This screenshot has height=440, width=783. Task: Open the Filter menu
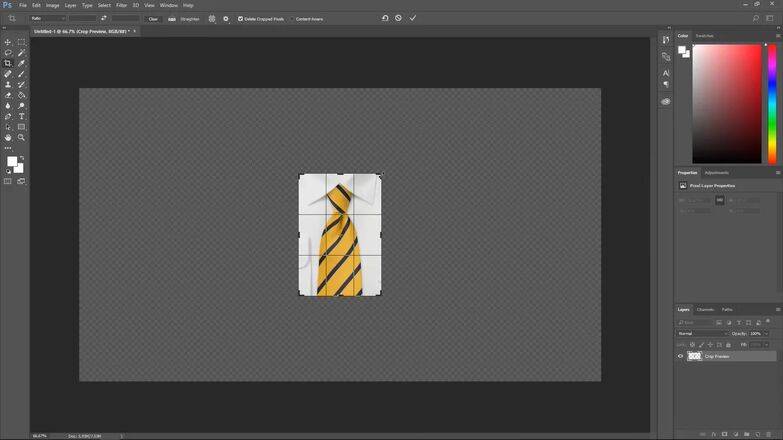pos(121,5)
